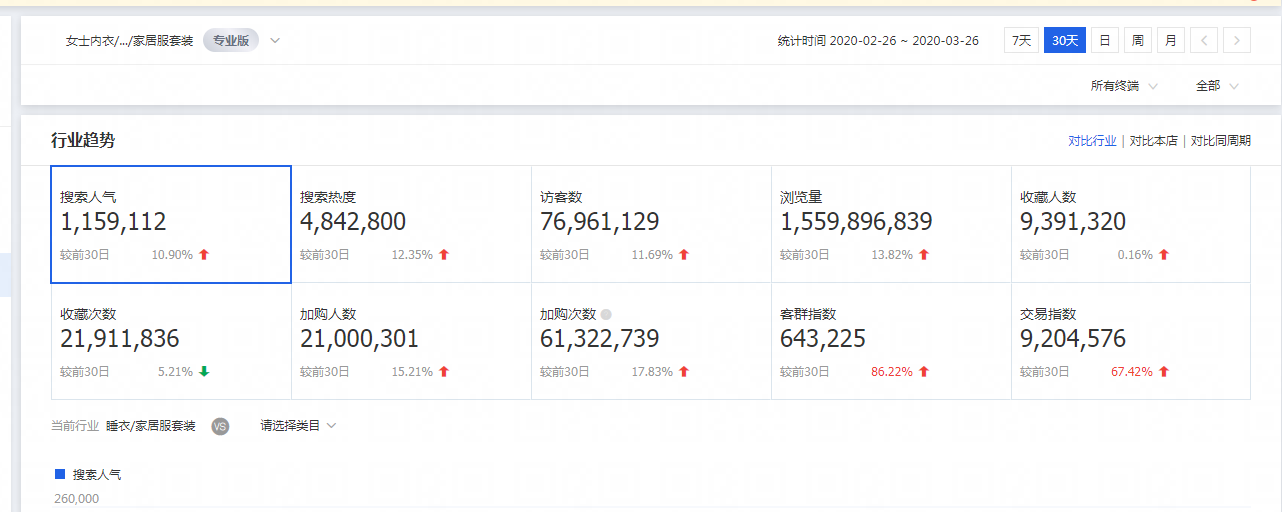This screenshot has height=512, width=1282.
Task: Click the red up arrow in 客群指数
Action: pos(924,372)
